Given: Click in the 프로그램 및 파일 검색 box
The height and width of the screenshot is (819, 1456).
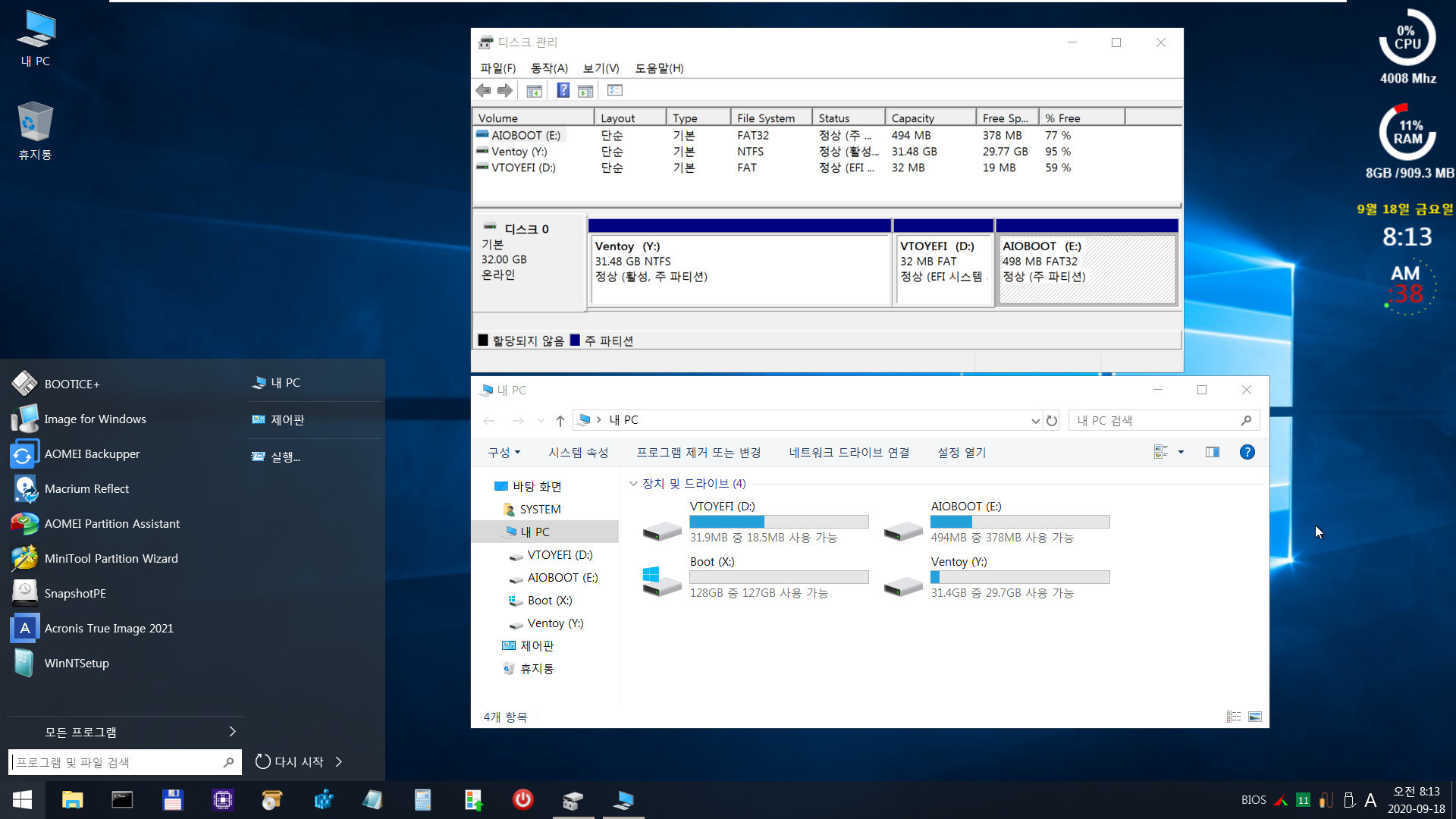Looking at the screenshot, I should click(x=125, y=762).
